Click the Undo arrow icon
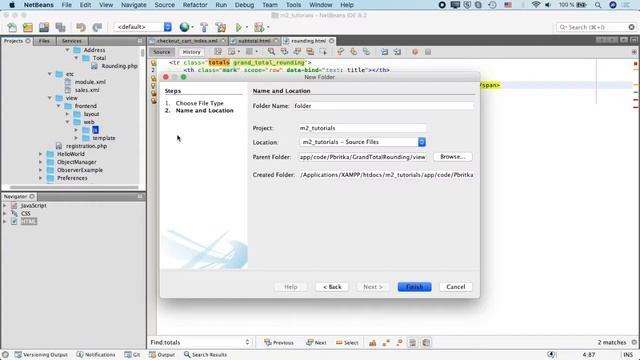Image resolution: width=640 pixels, height=360 pixels. tap(81, 27)
